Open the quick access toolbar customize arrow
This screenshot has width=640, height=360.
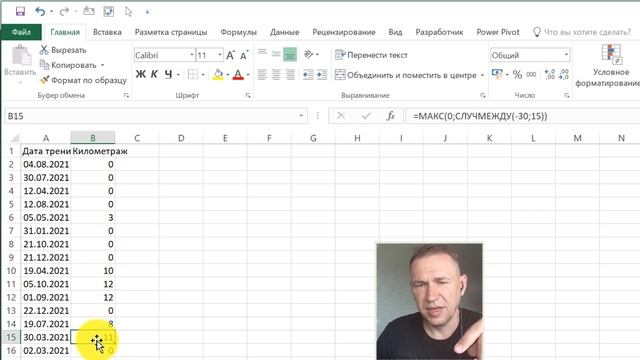(x=147, y=12)
